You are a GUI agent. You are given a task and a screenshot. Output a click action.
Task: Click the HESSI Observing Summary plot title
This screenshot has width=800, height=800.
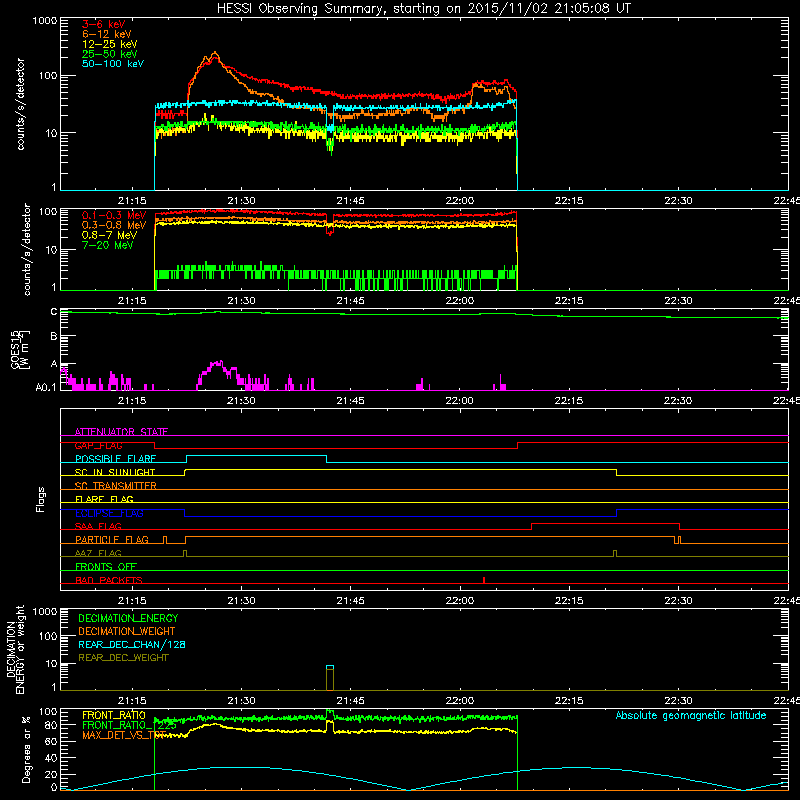click(424, 9)
